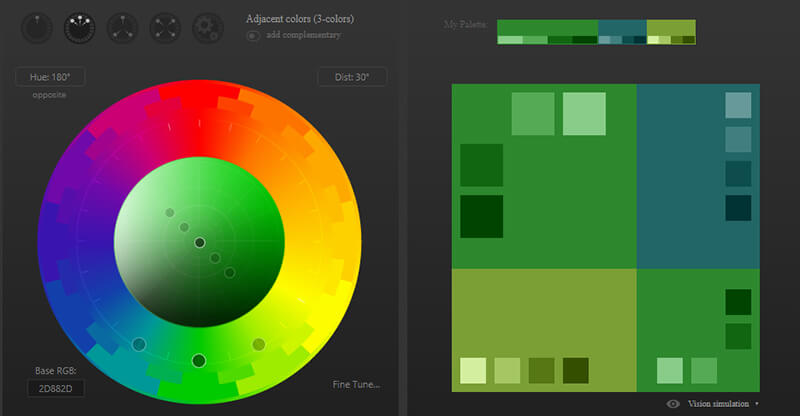
Task: Open the Hue: 180° value box
Action: [x=50, y=77]
